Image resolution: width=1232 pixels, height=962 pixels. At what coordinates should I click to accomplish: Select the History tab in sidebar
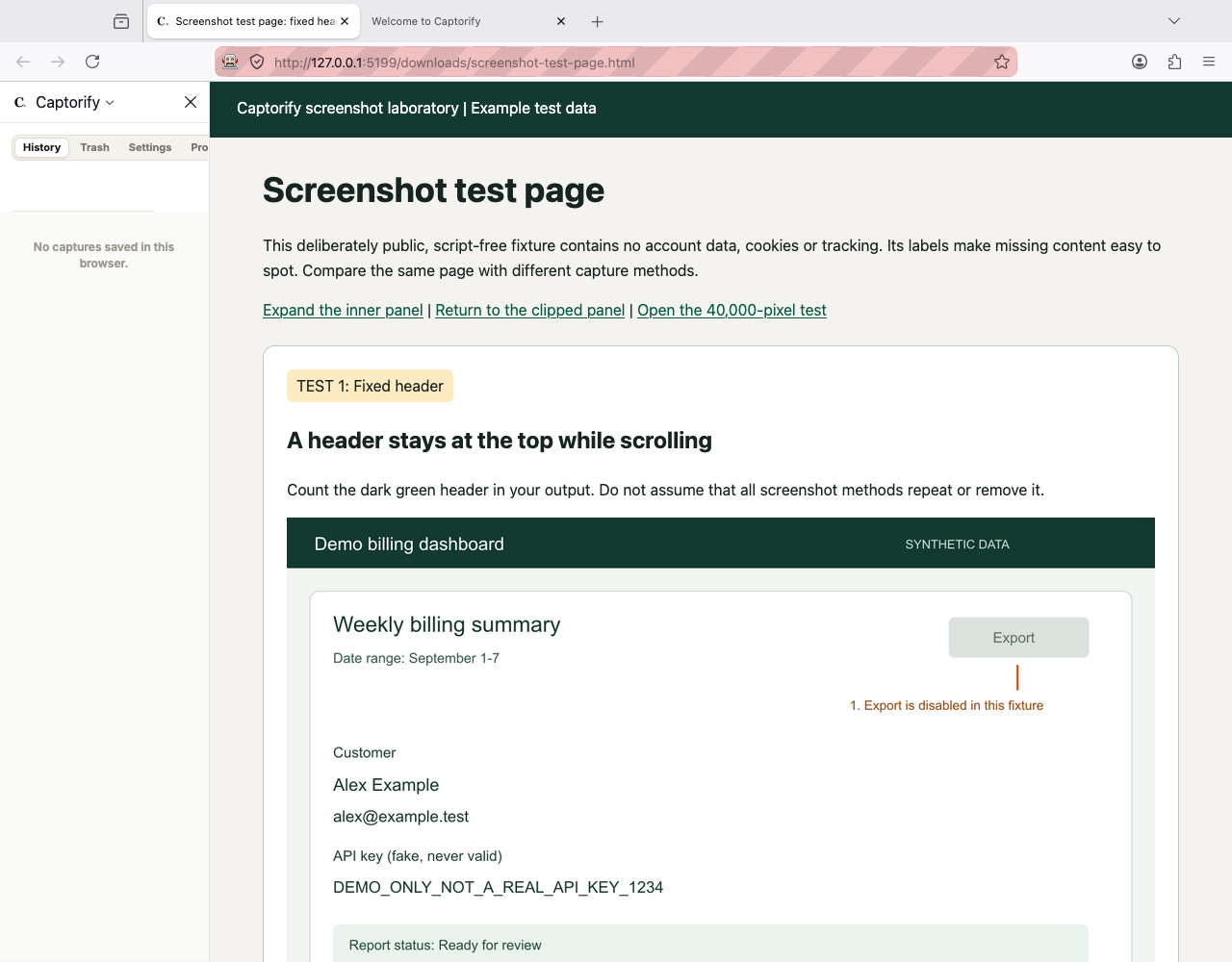click(x=41, y=147)
